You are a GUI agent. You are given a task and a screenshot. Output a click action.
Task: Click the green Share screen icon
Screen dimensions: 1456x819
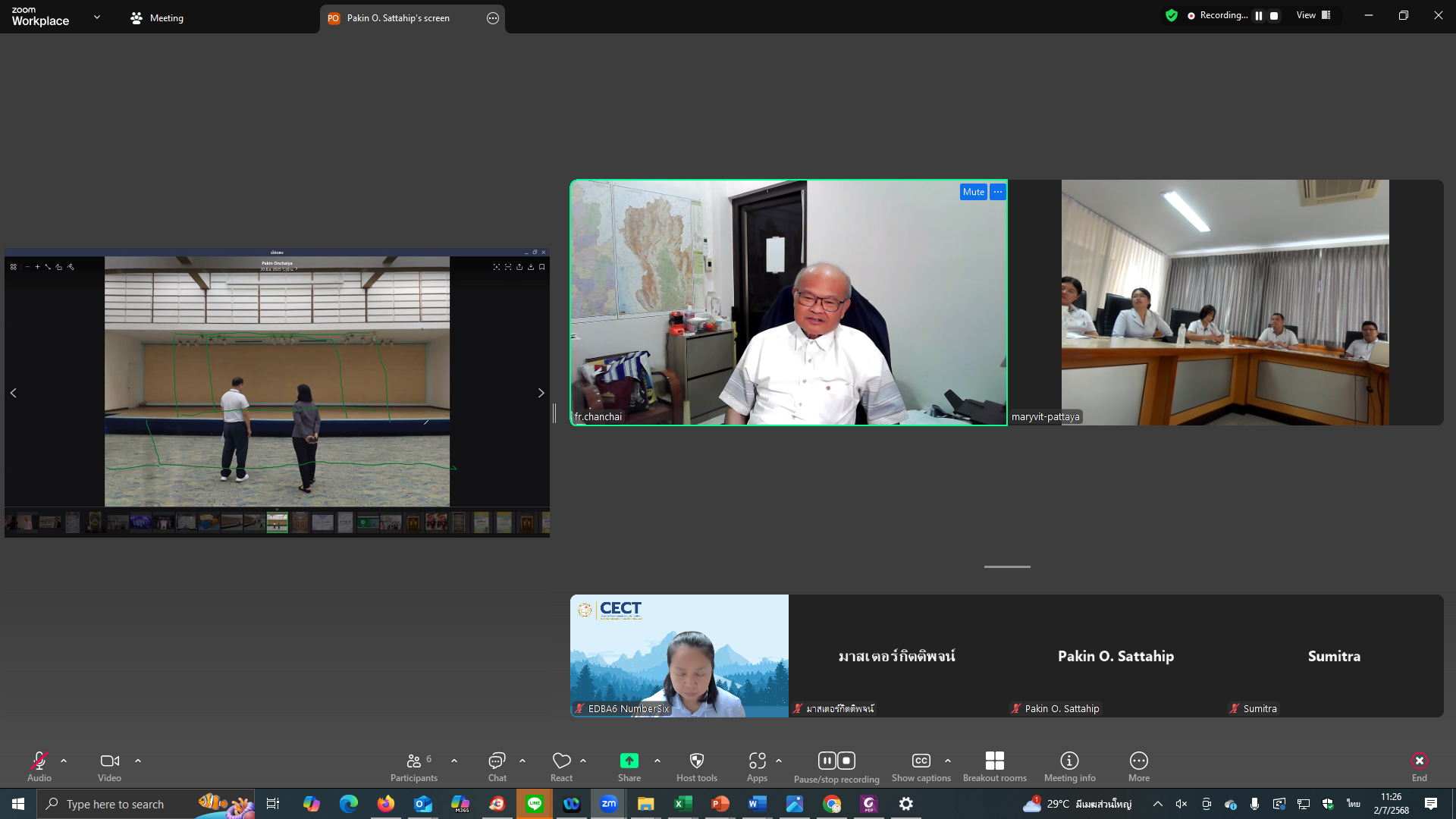629,761
